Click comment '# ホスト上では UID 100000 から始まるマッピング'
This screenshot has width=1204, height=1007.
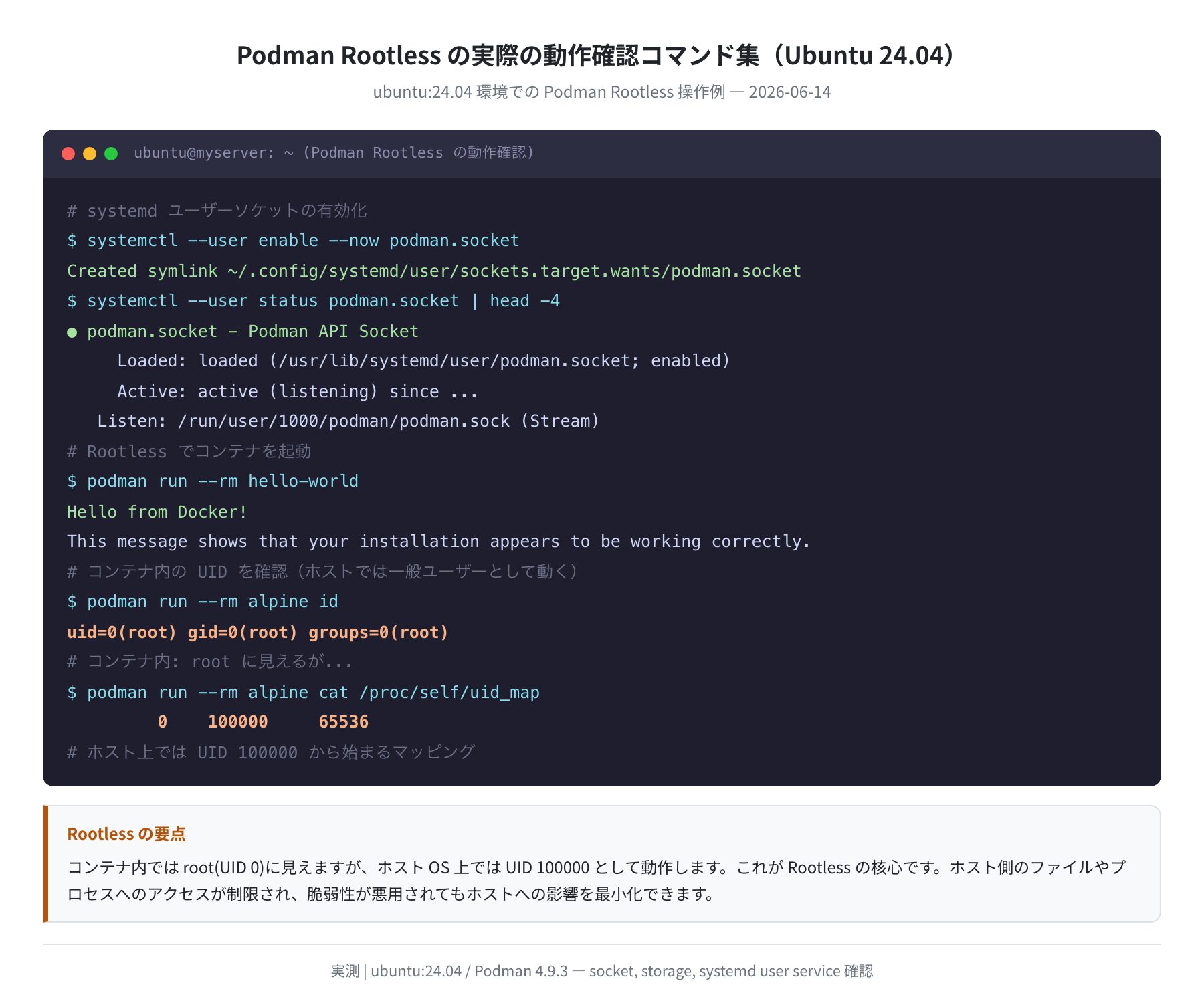coord(271,752)
